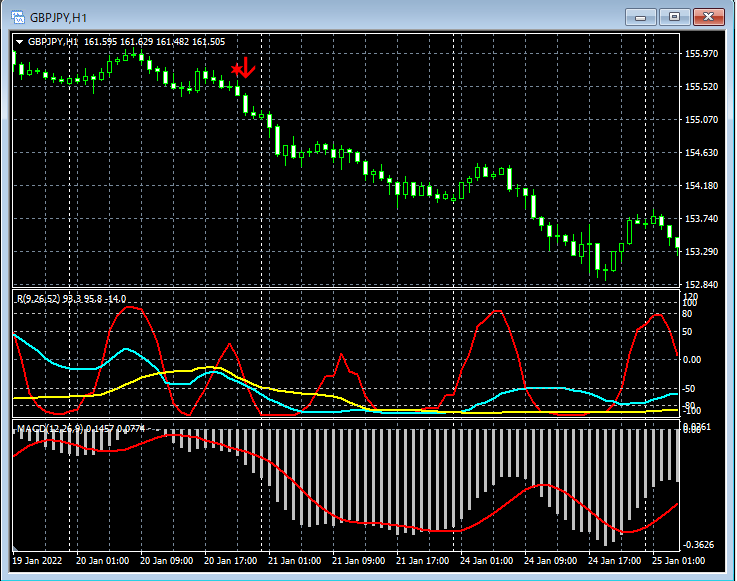Click the 0.00 level on the oscillator scale

click(692, 360)
